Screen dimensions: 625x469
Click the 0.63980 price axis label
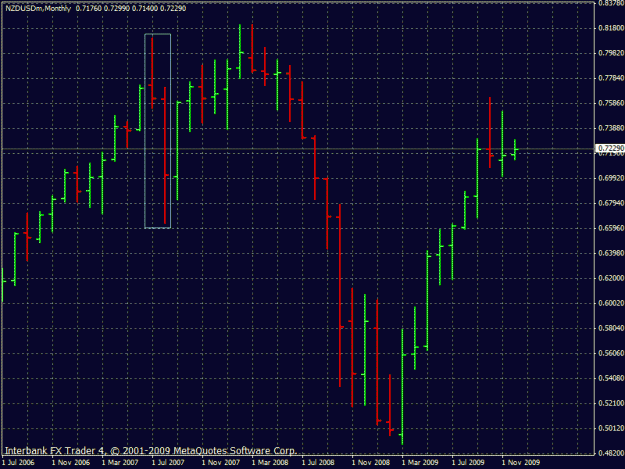pos(611,253)
